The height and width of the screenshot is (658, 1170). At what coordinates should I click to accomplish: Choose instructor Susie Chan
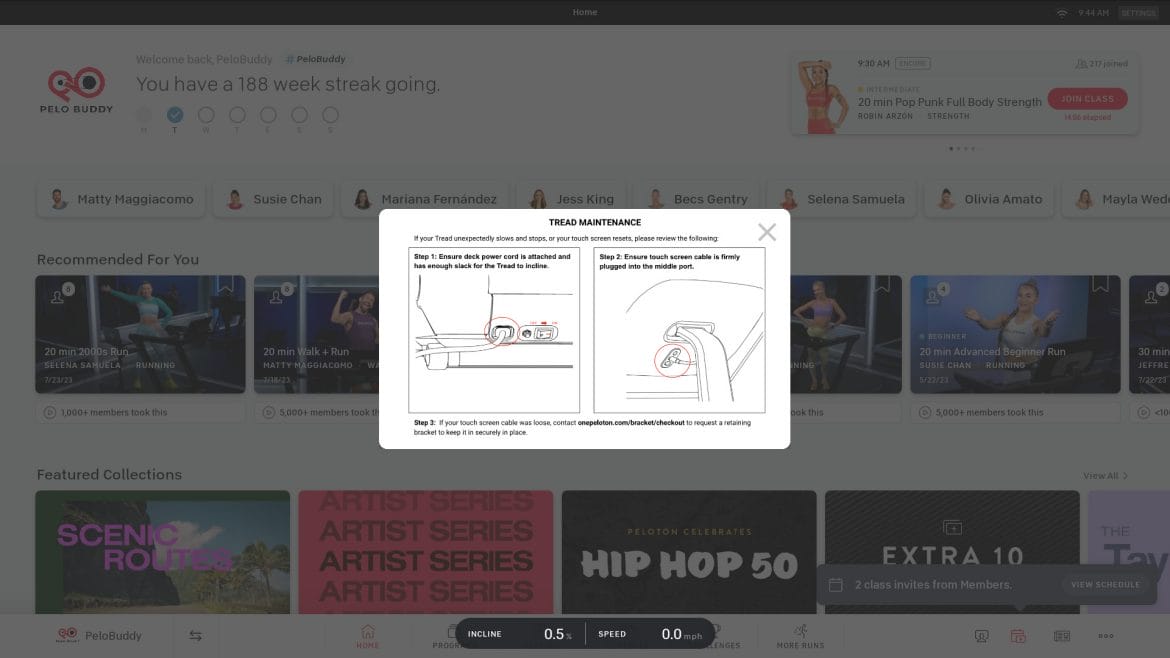coord(273,199)
